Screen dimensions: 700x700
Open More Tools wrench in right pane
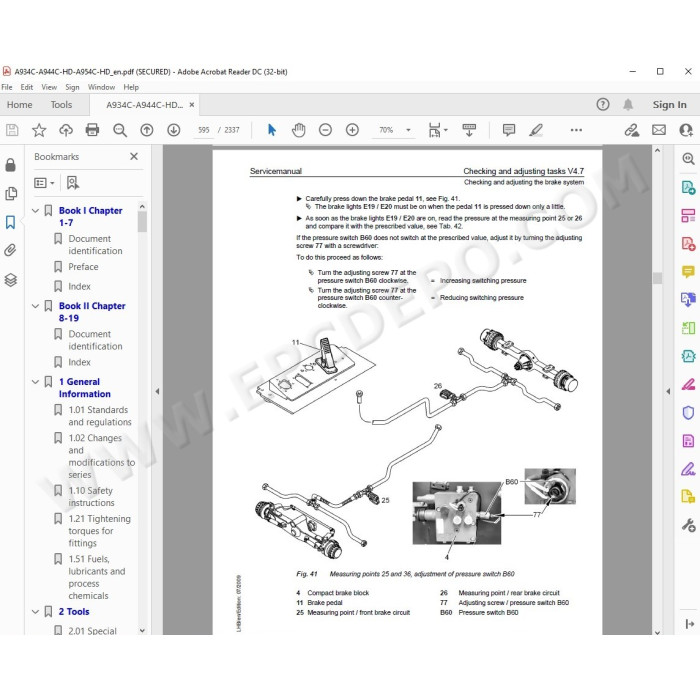pos(688,525)
